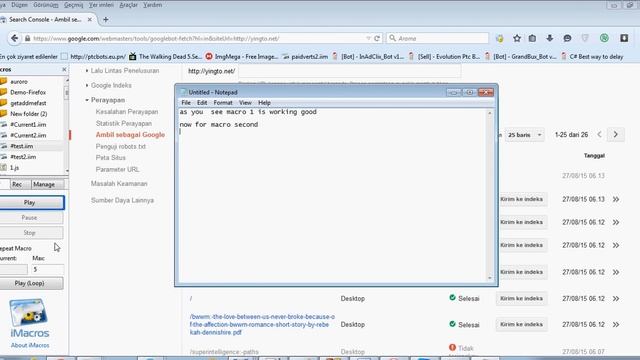Open Sumber Daya Lainnya page
The height and width of the screenshot is (360, 640).
click(122, 200)
